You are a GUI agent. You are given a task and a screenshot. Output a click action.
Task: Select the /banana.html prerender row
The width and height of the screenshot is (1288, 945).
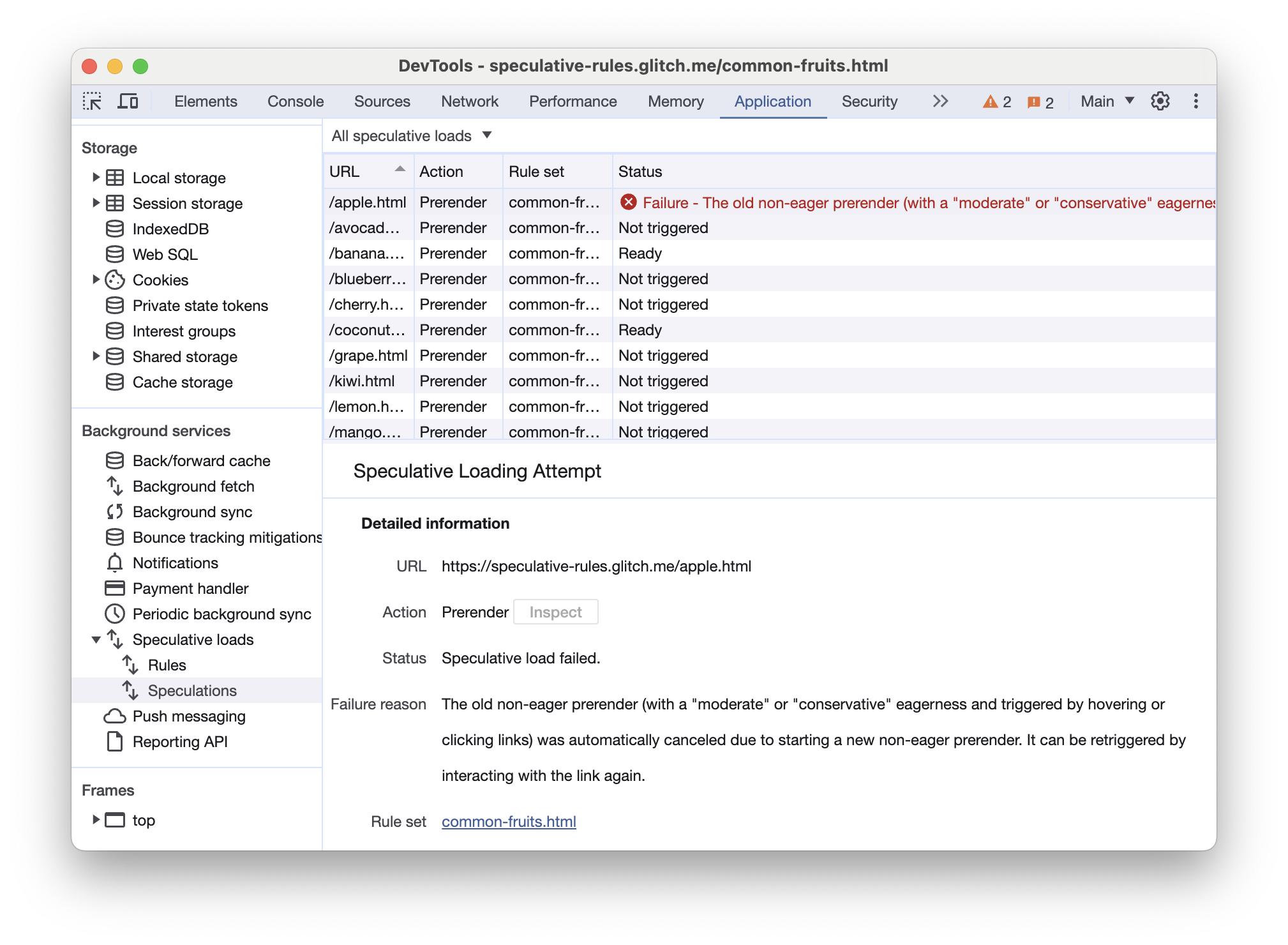click(x=770, y=253)
